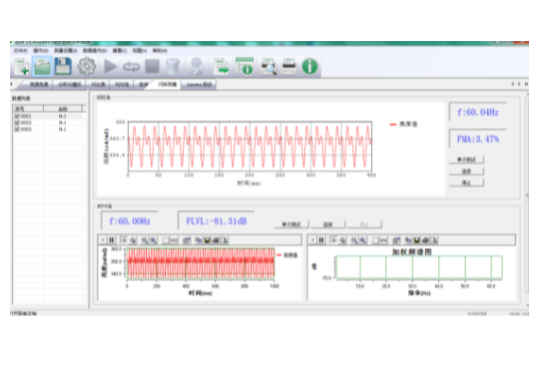Open the table info icon in the main toolbar

245,66
